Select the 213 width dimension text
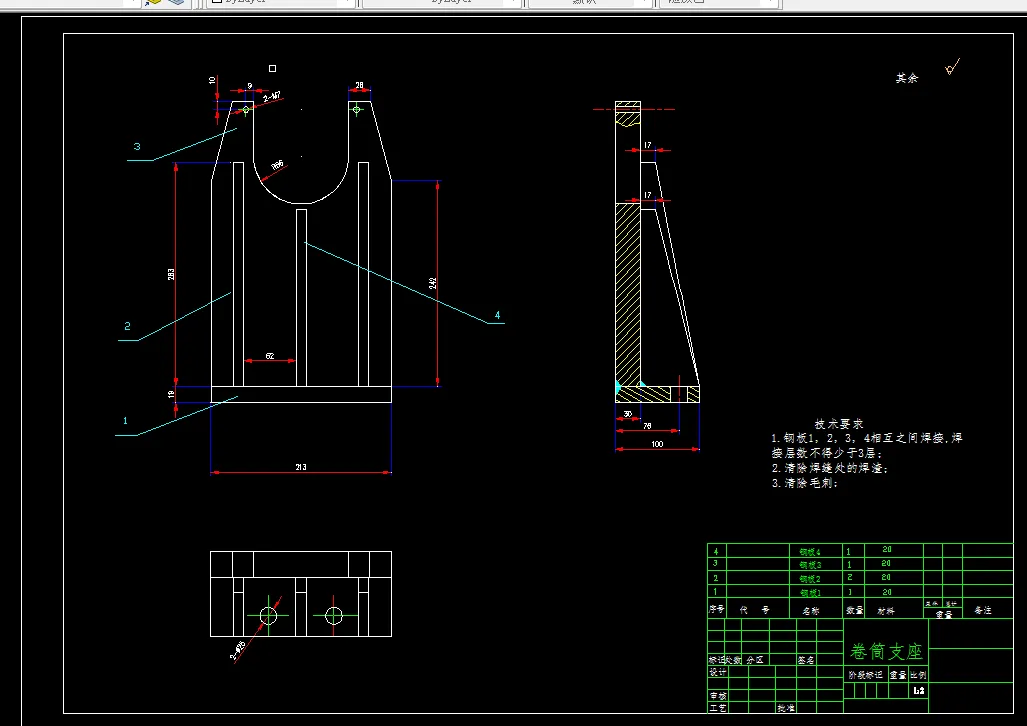Screen dimensions: 1027x726 point(301,467)
